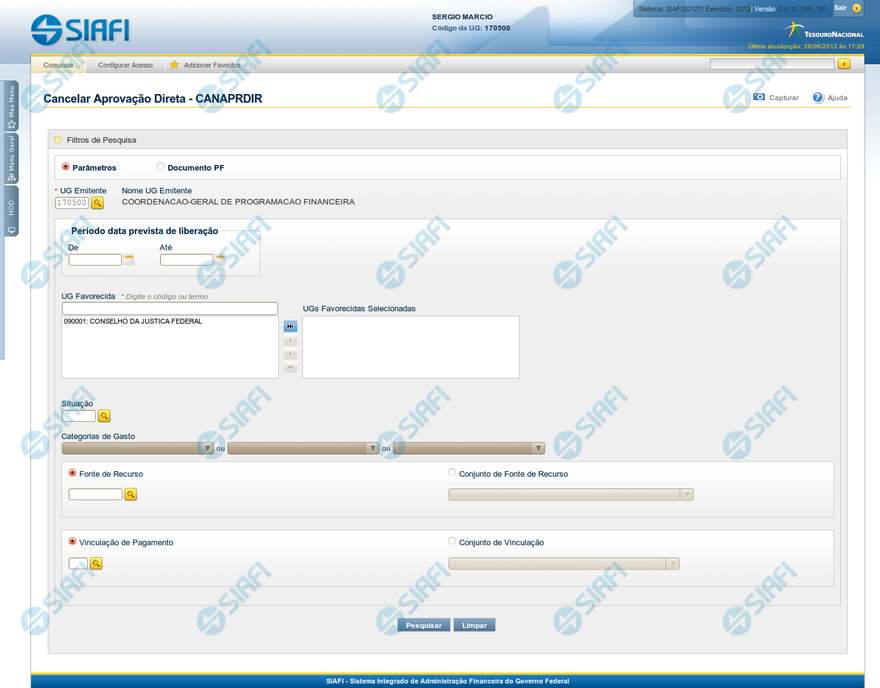This screenshot has width=880, height=688.
Task: Click the Limpar button
Action: pyautogui.click(x=474, y=625)
